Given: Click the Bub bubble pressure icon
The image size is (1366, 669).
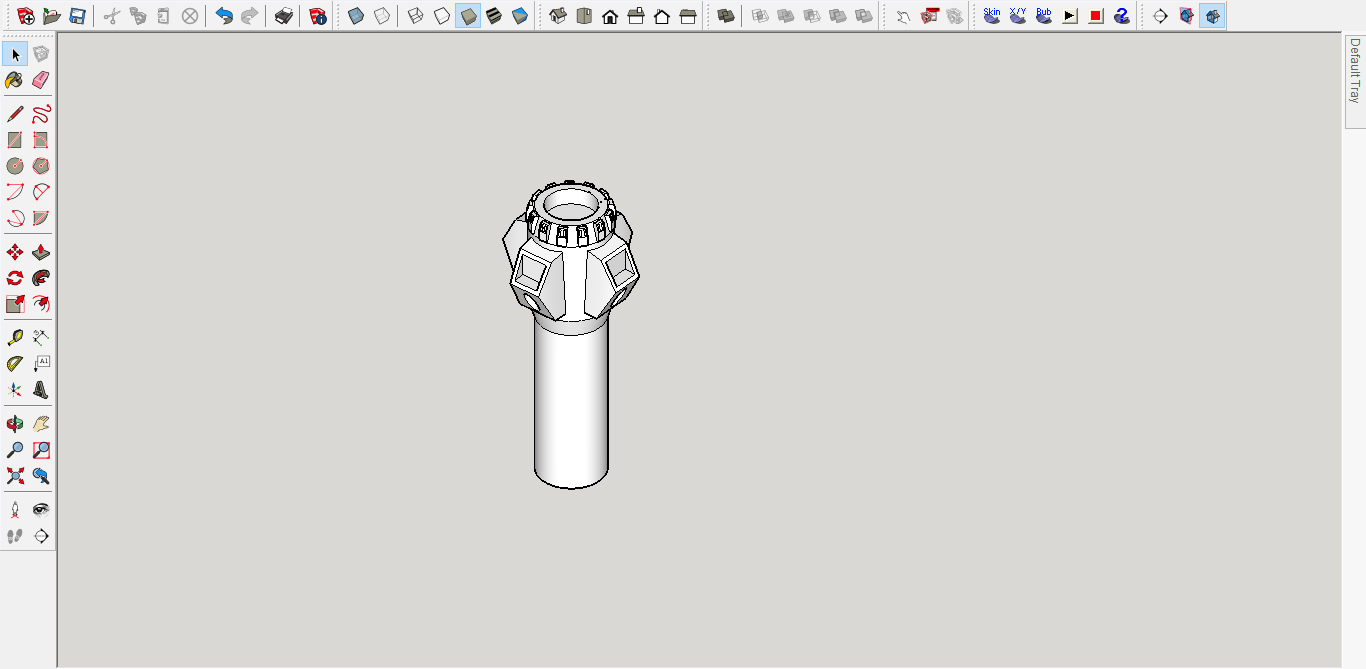Looking at the screenshot, I should 1044,16.
